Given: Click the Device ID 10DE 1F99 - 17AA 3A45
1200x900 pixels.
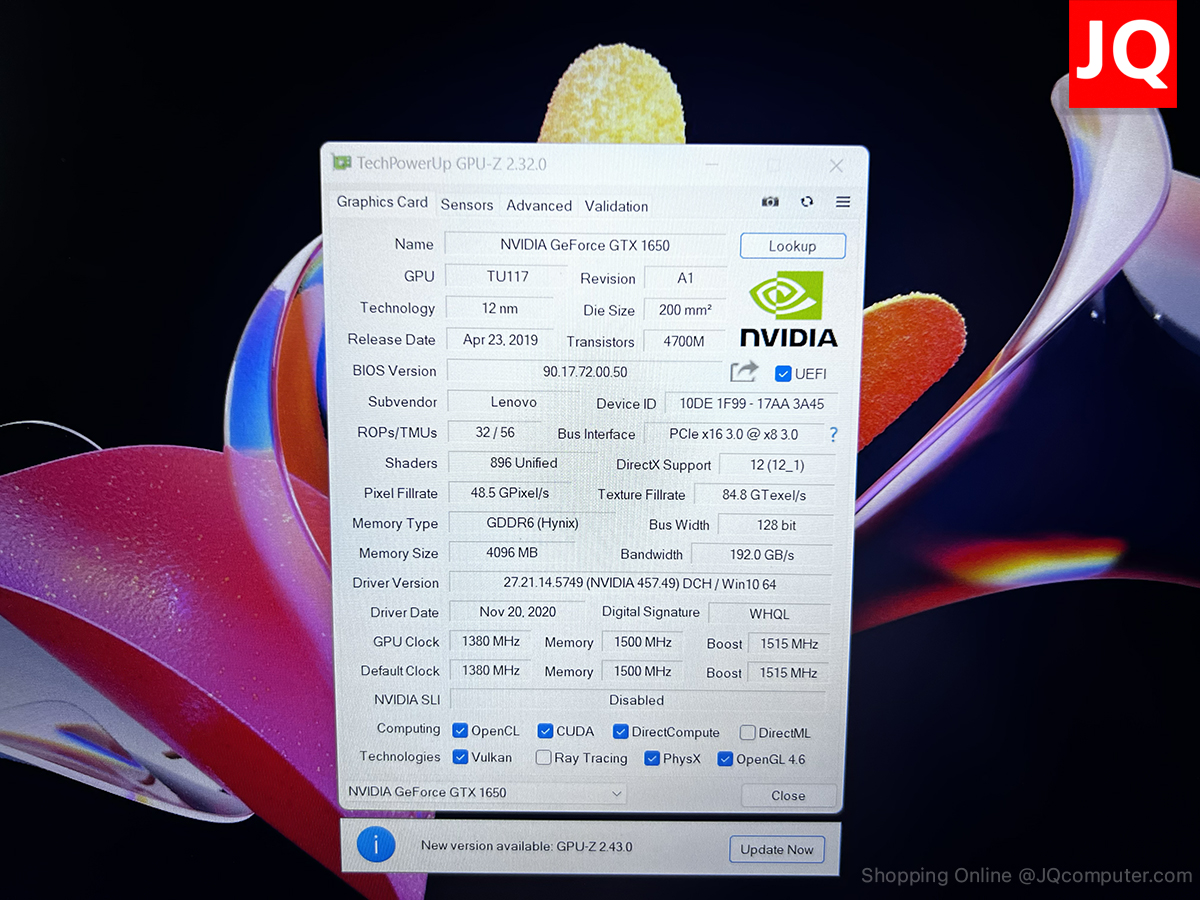Looking at the screenshot, I should [752, 404].
